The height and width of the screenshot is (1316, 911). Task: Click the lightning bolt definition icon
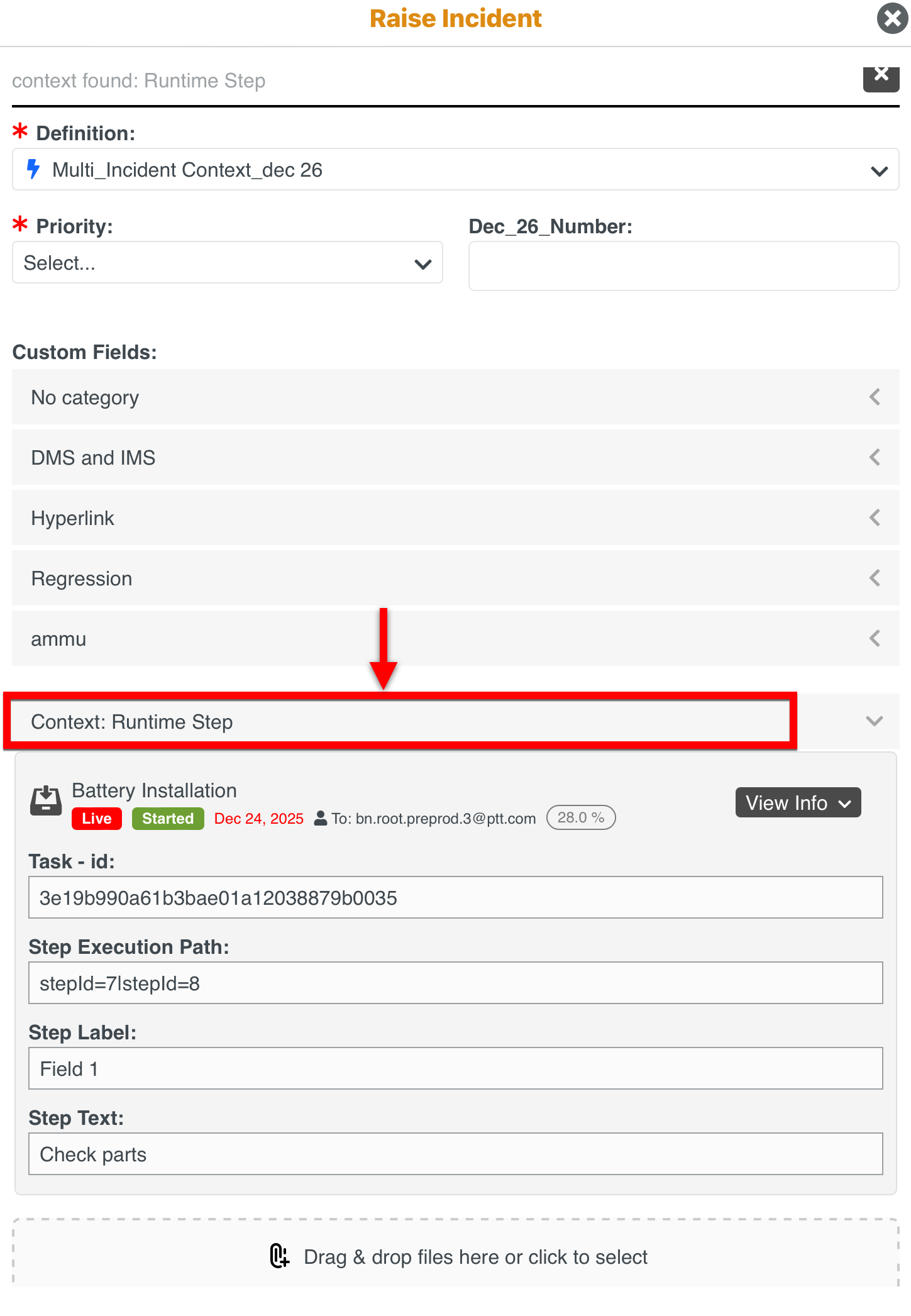pyautogui.click(x=33, y=169)
